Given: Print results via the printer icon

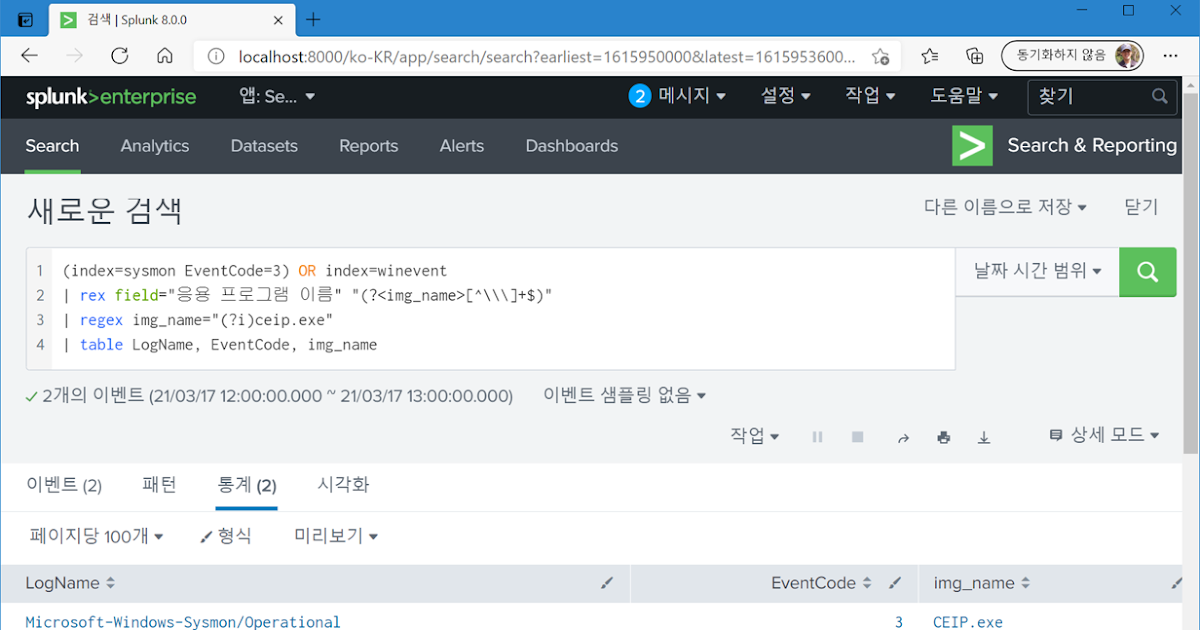Looking at the screenshot, I should click(x=943, y=437).
